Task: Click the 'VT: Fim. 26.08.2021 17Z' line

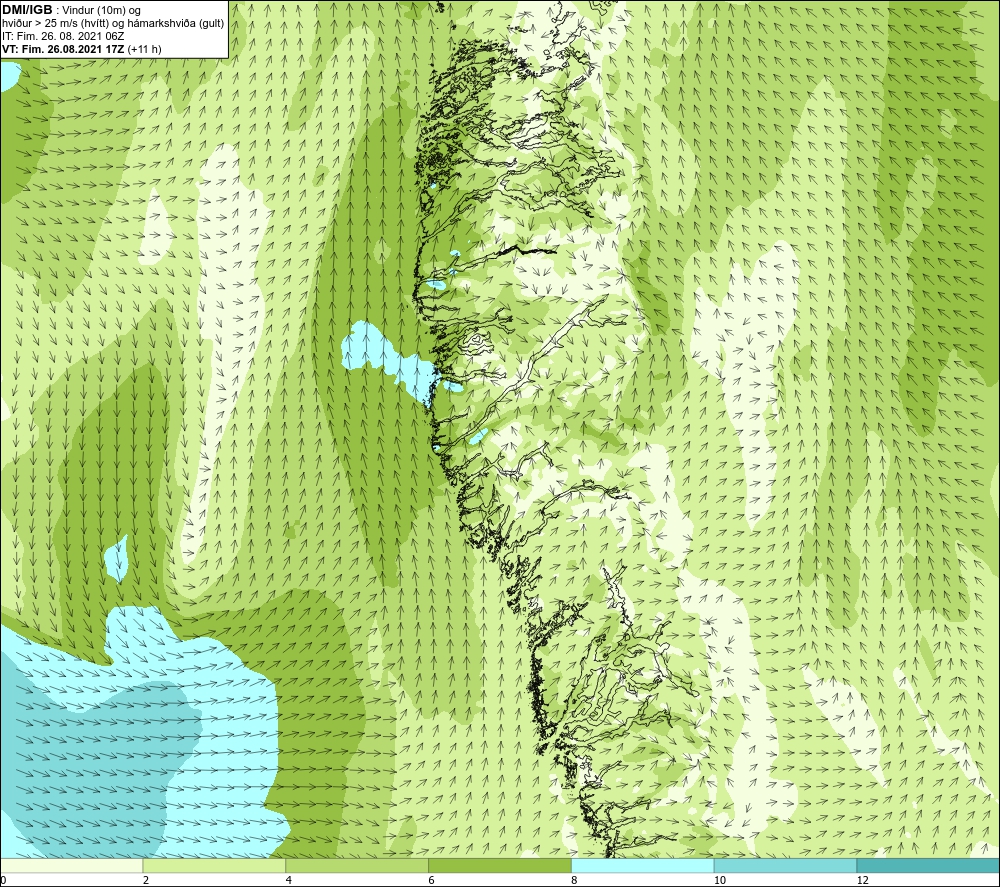Action: coord(63,49)
